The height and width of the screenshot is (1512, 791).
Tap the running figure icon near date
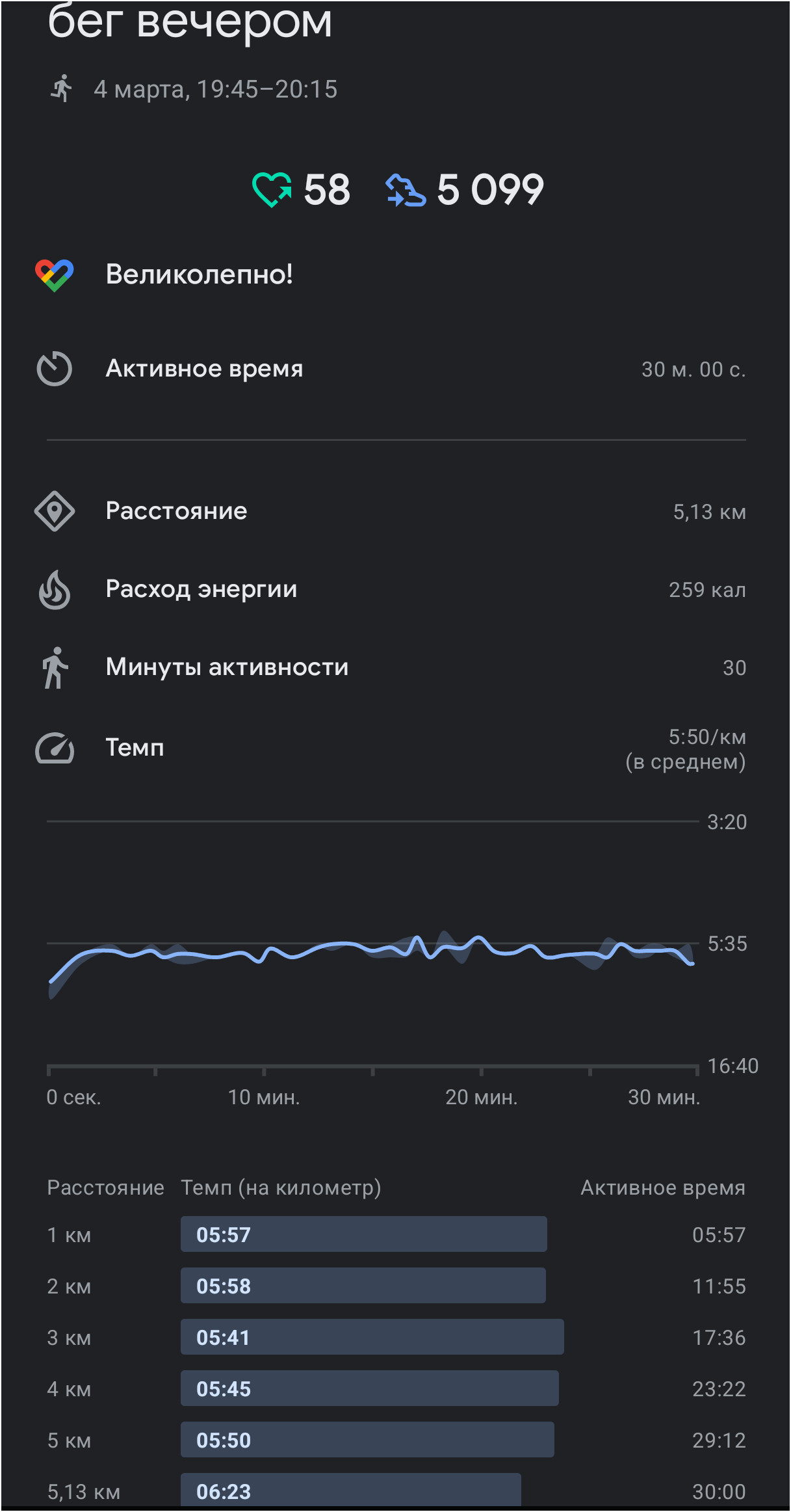pos(61,88)
